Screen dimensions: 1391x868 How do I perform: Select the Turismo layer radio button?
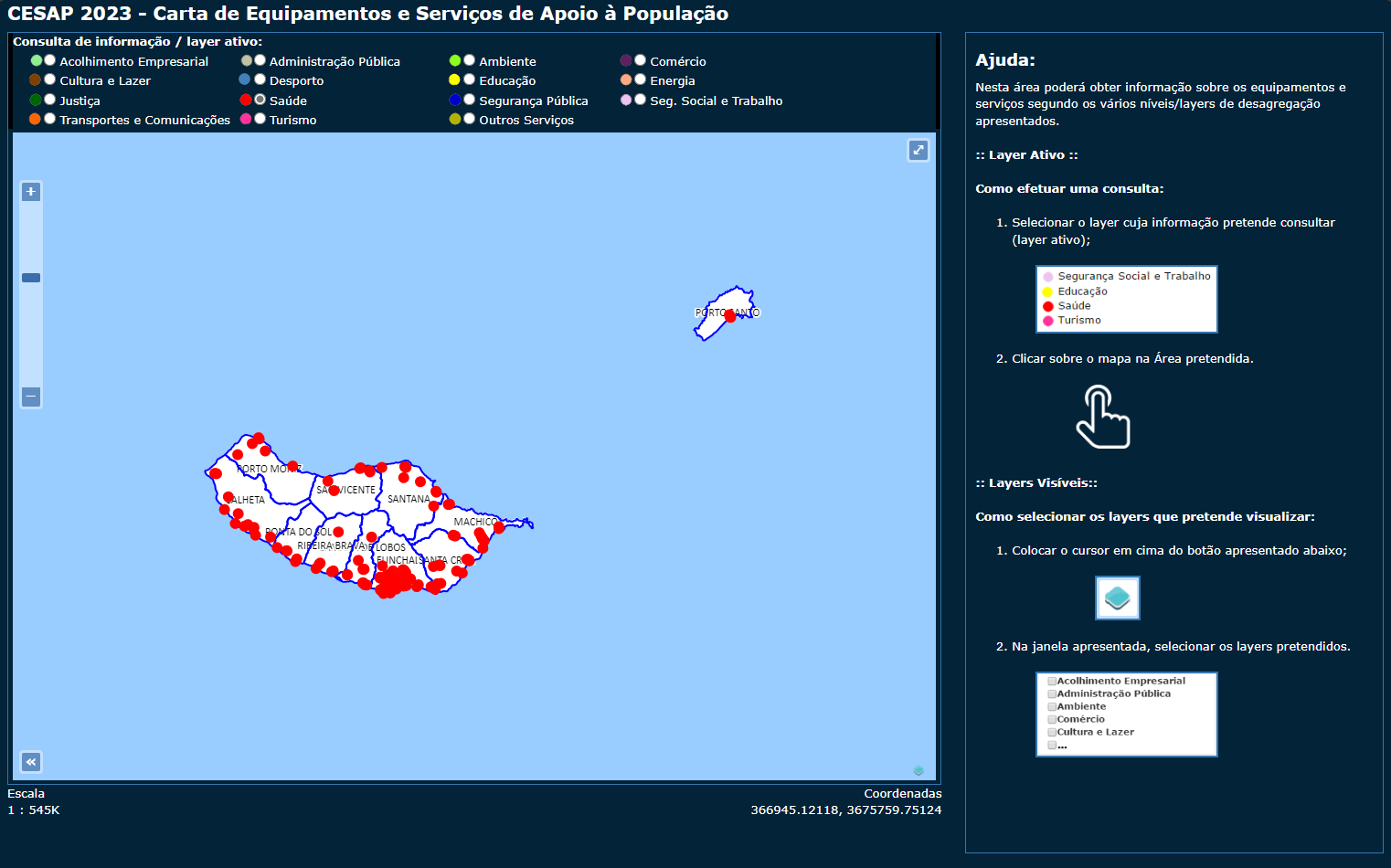point(260,119)
